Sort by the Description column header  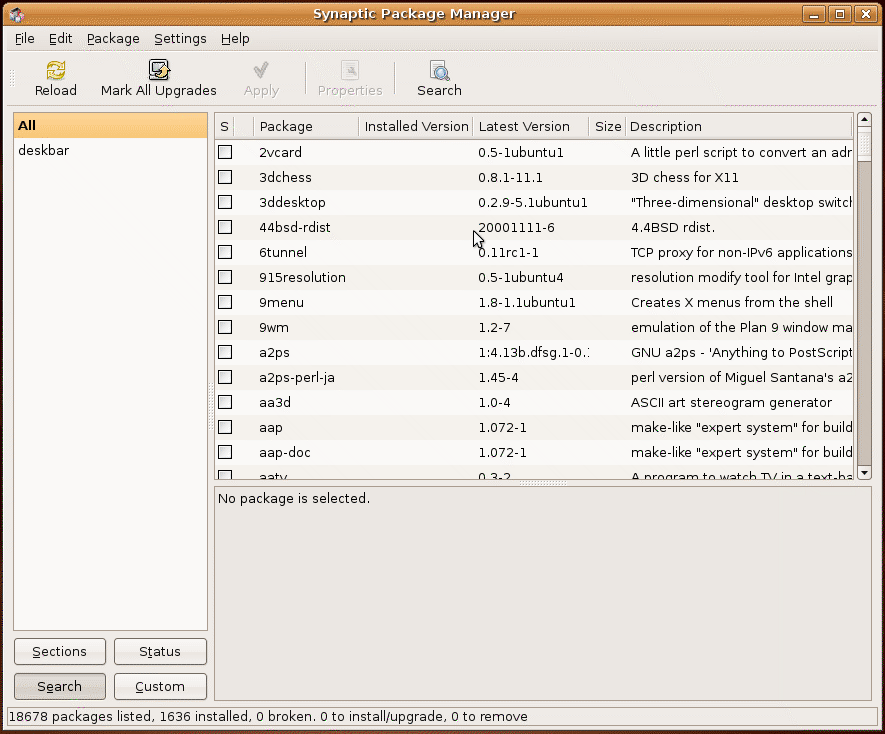click(x=739, y=126)
